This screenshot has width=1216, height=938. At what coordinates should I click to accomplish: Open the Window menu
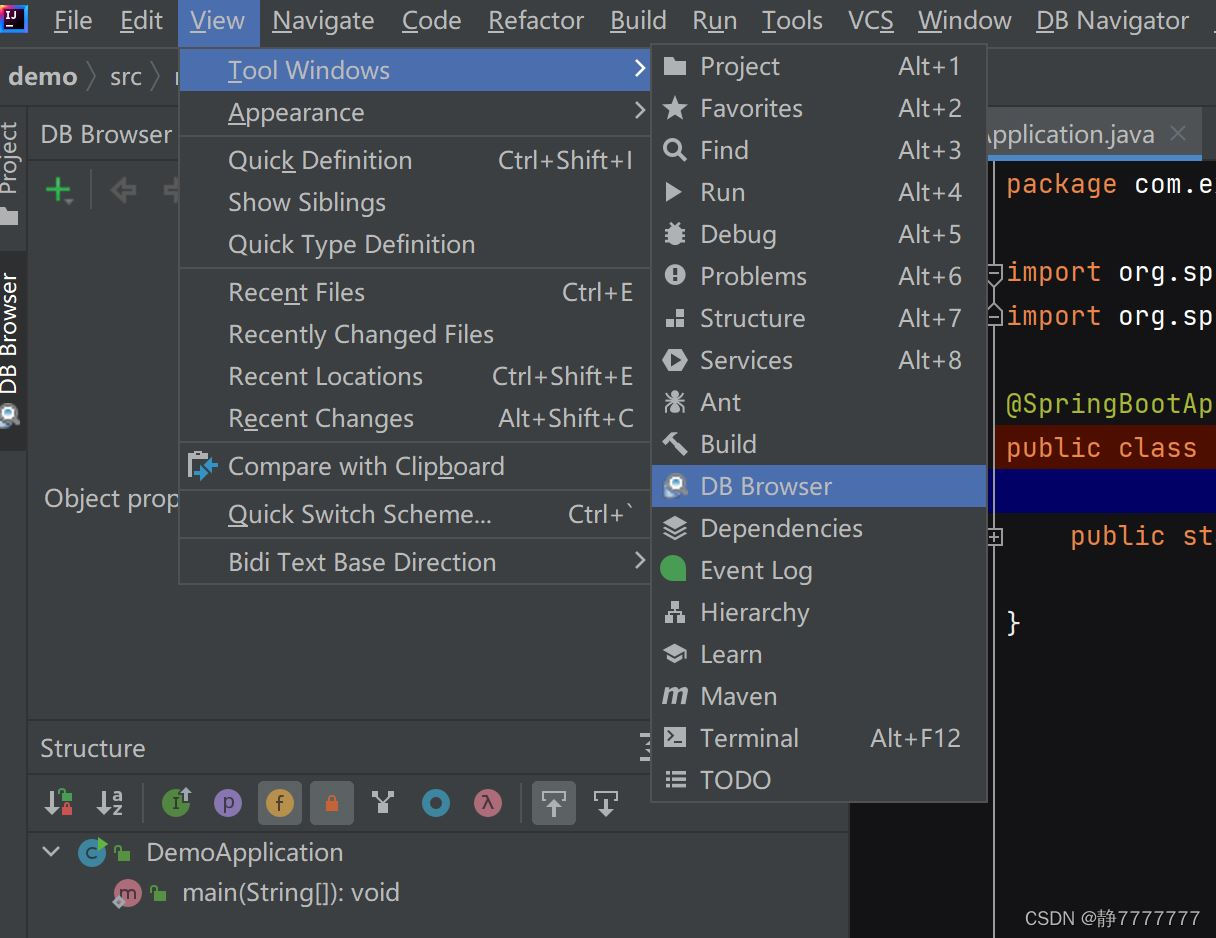tap(964, 21)
